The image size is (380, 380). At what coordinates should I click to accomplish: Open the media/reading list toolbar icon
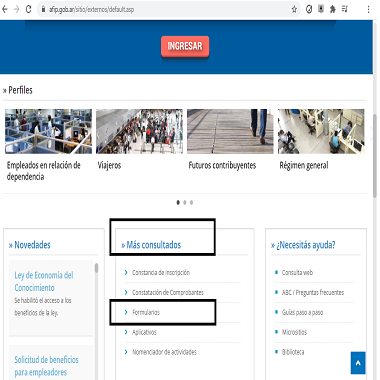[x=345, y=9]
